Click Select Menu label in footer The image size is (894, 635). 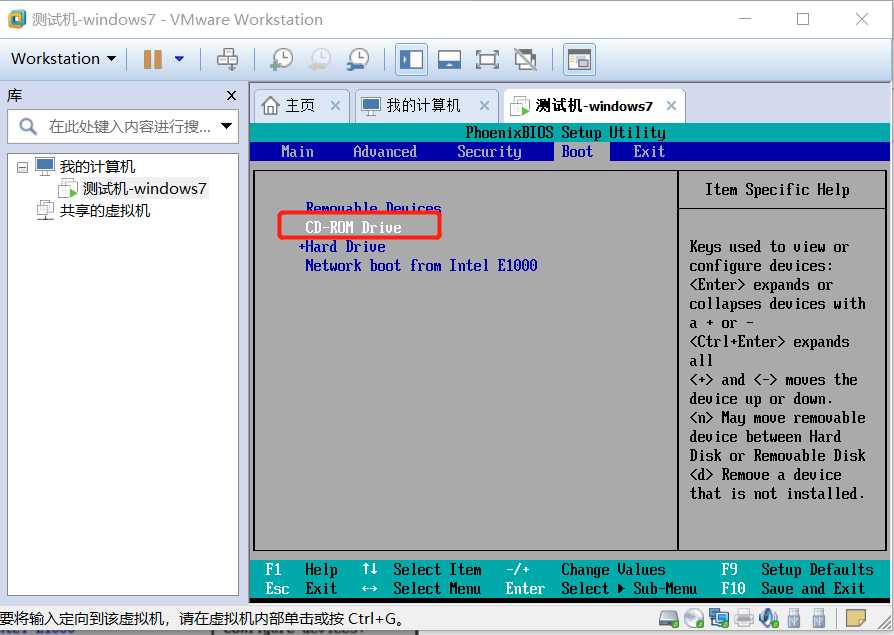point(437,588)
